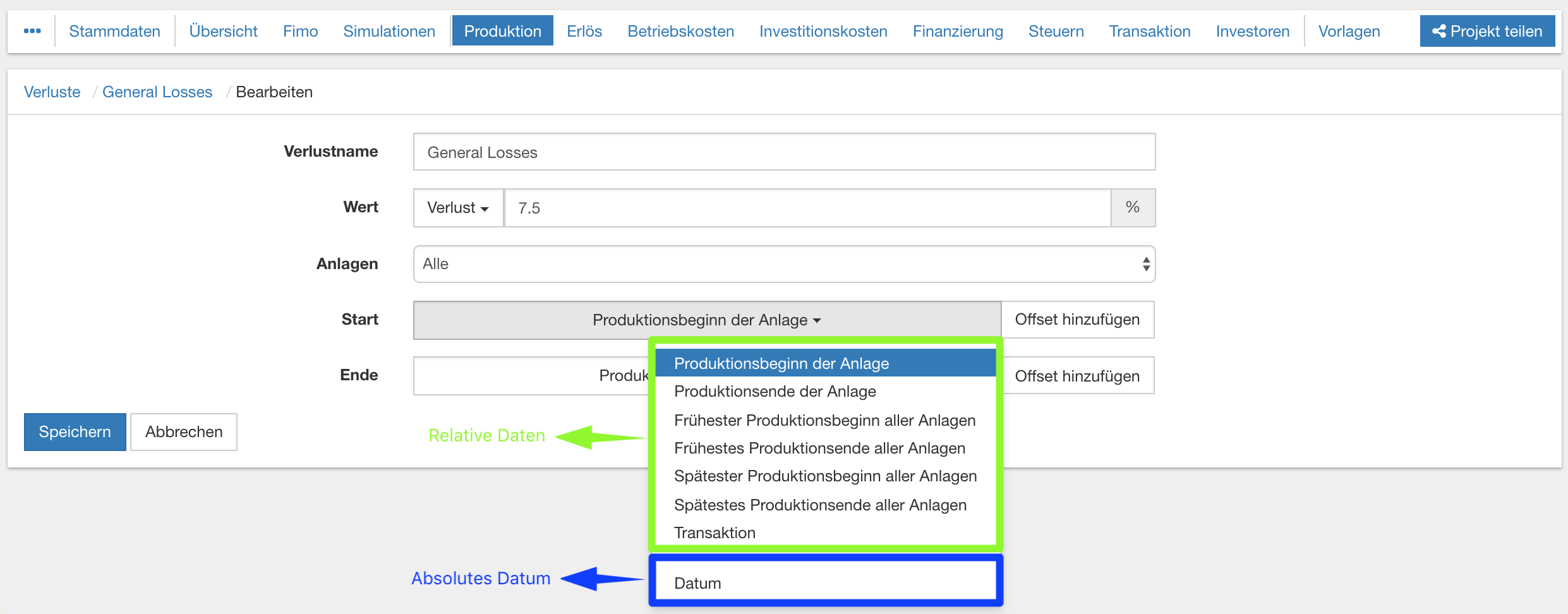Add offset to the Ende row
The height and width of the screenshot is (614, 1568).
[x=1076, y=376]
